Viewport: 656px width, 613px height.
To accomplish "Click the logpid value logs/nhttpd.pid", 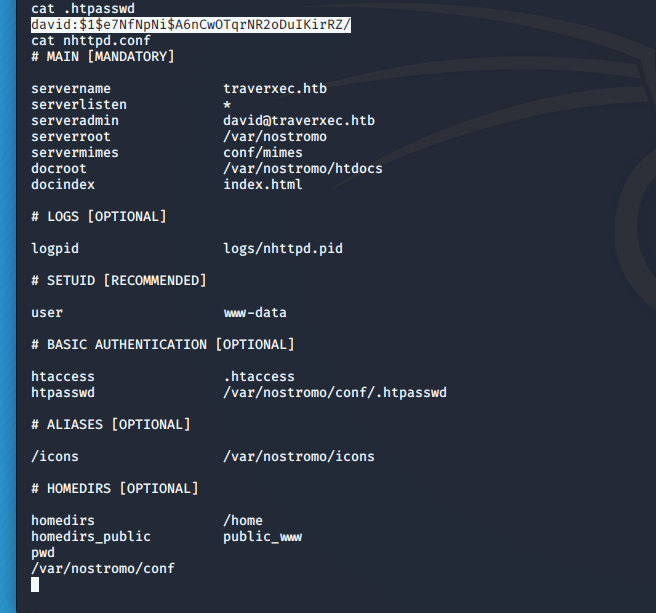I will pyautogui.click(x=283, y=249).
